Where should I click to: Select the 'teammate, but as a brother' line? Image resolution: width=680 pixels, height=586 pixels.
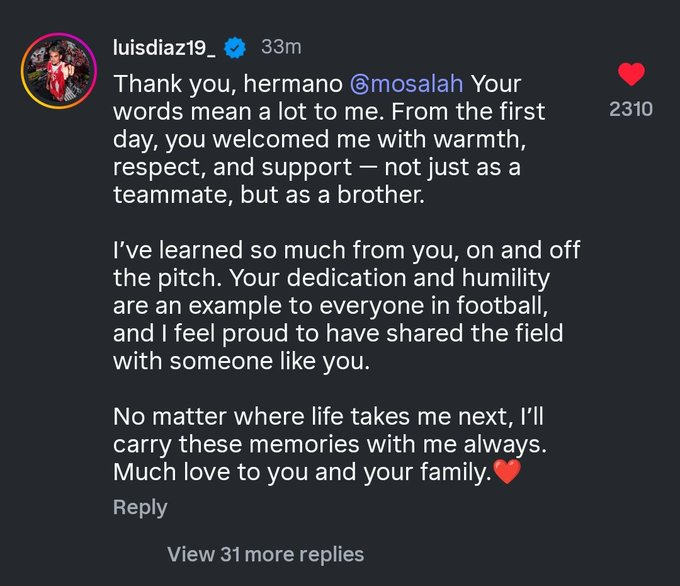(x=268, y=195)
